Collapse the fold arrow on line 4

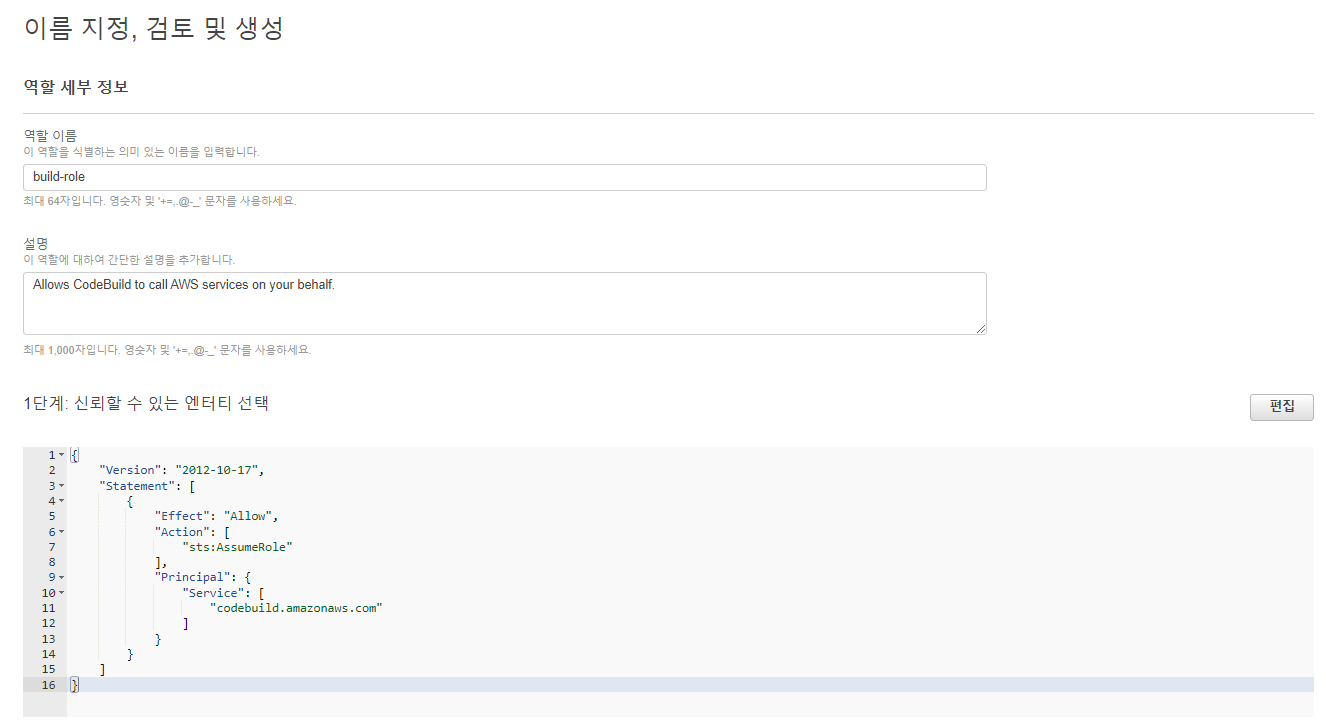(62, 501)
